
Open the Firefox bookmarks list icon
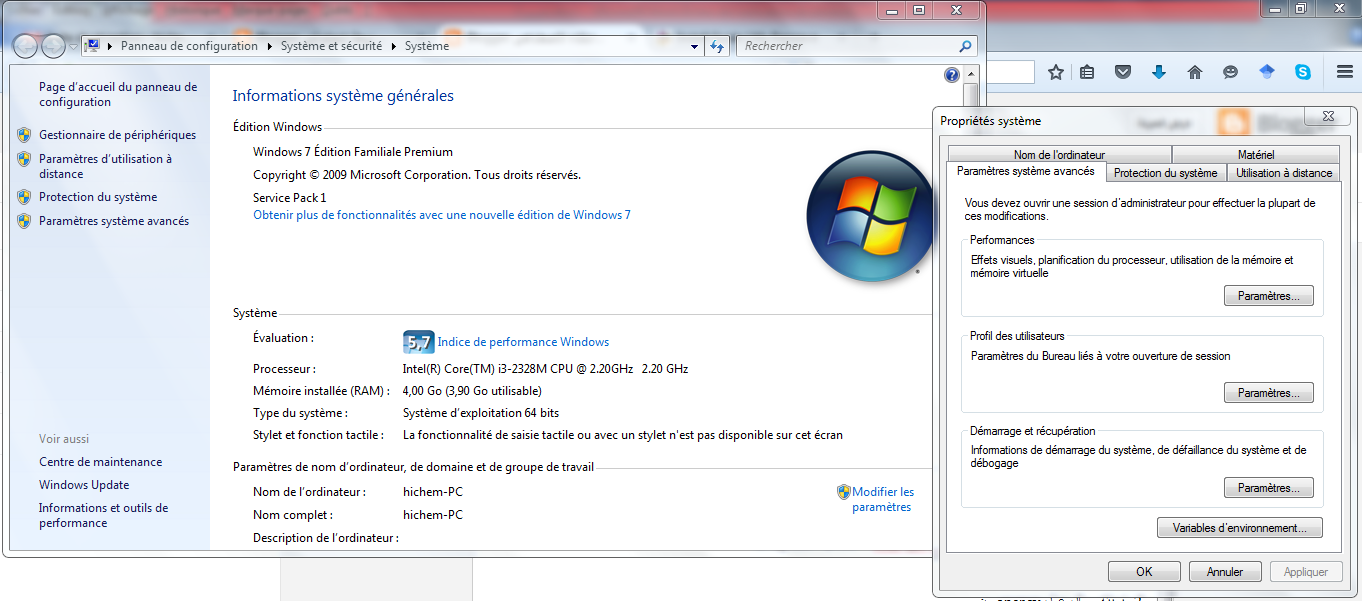click(x=1087, y=72)
